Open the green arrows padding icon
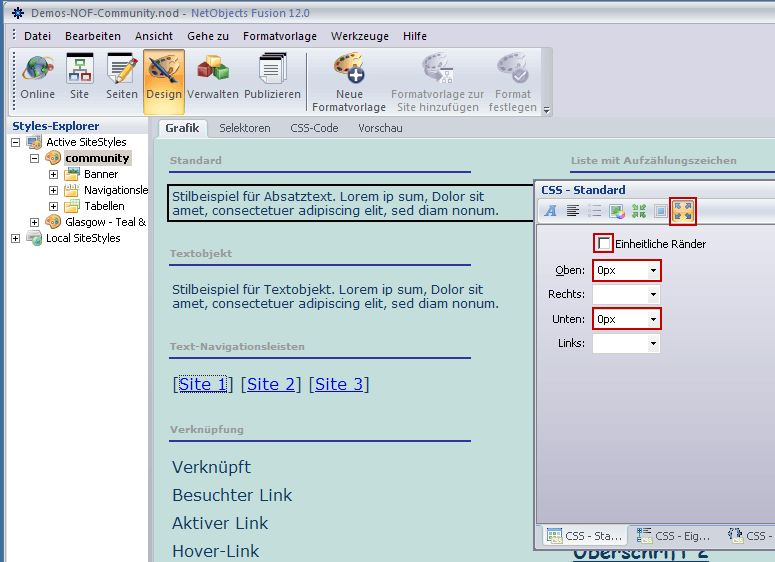Screen dimensions: 775x562 [x=639, y=211]
